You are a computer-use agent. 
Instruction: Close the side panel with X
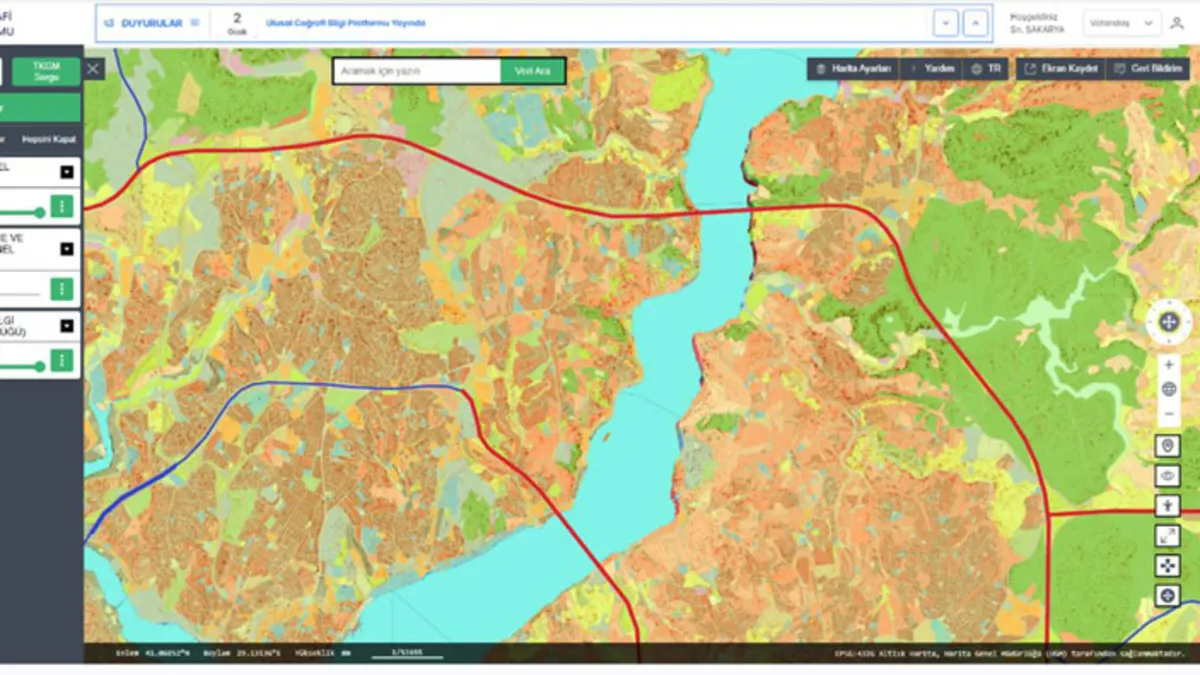(93, 69)
